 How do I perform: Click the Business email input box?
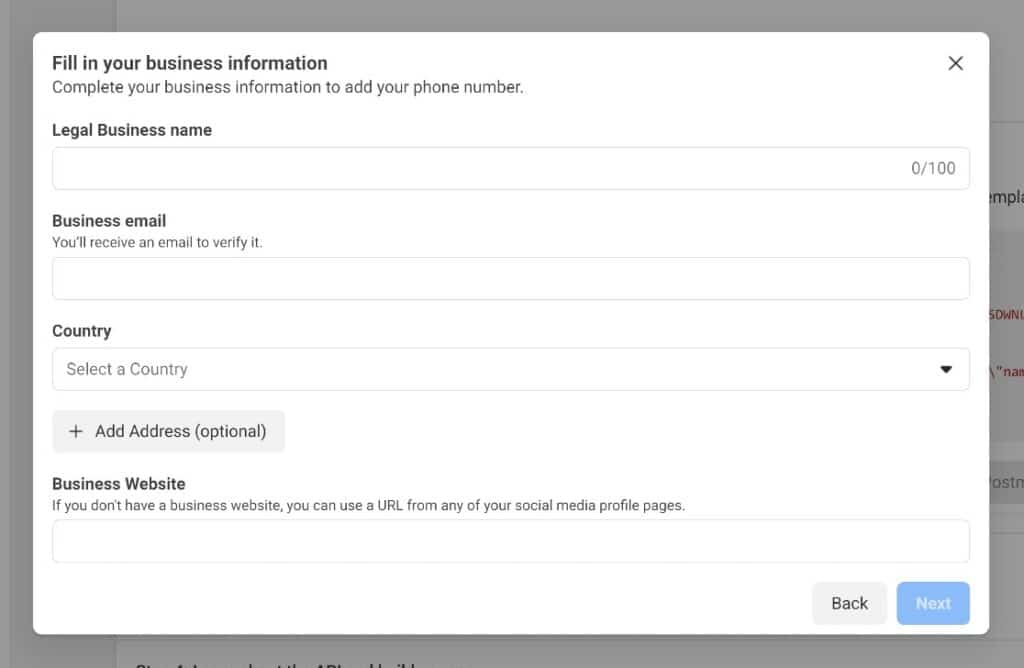[511, 278]
